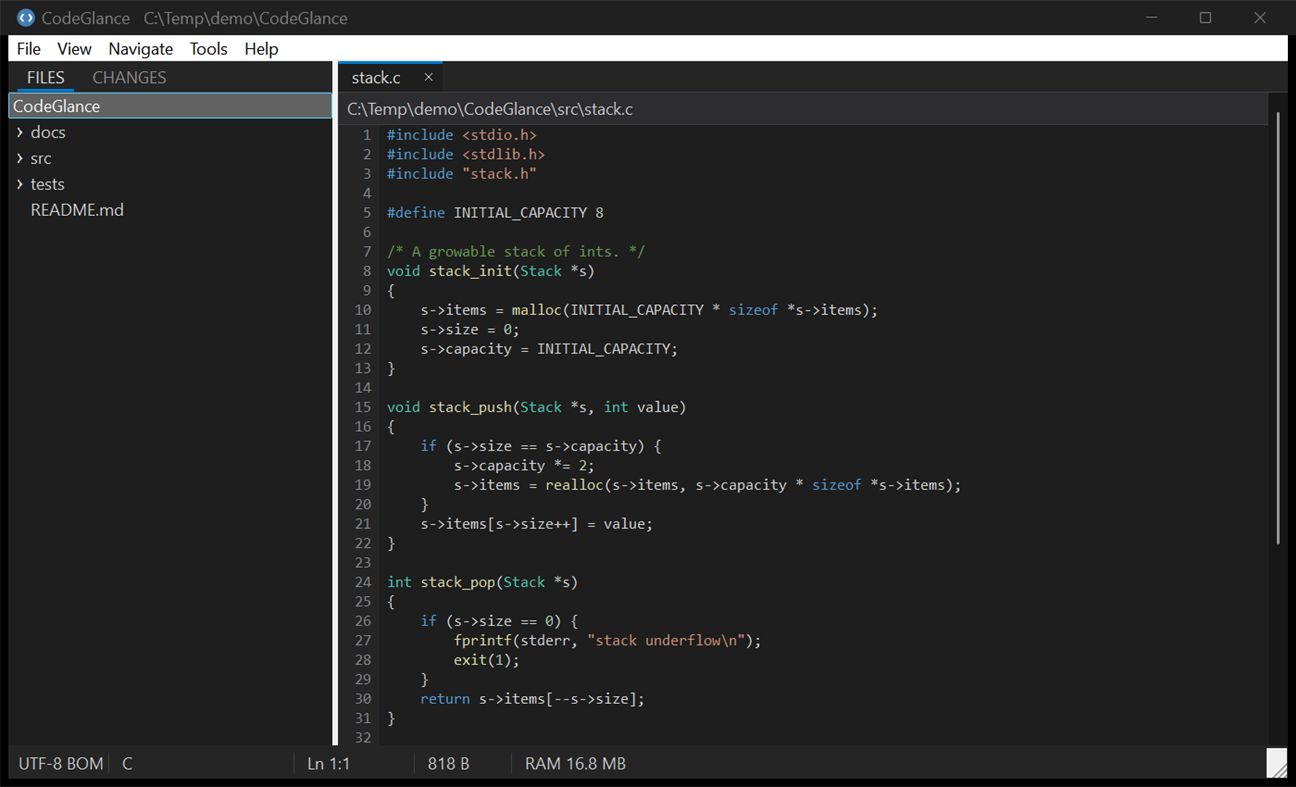
Task: Select the docs folder
Action: coord(48,132)
